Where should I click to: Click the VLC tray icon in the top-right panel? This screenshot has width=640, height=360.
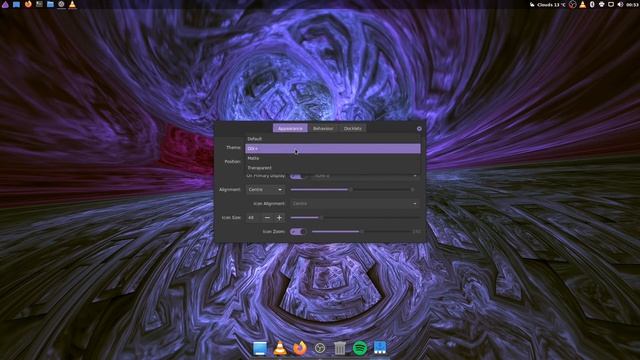582,4
